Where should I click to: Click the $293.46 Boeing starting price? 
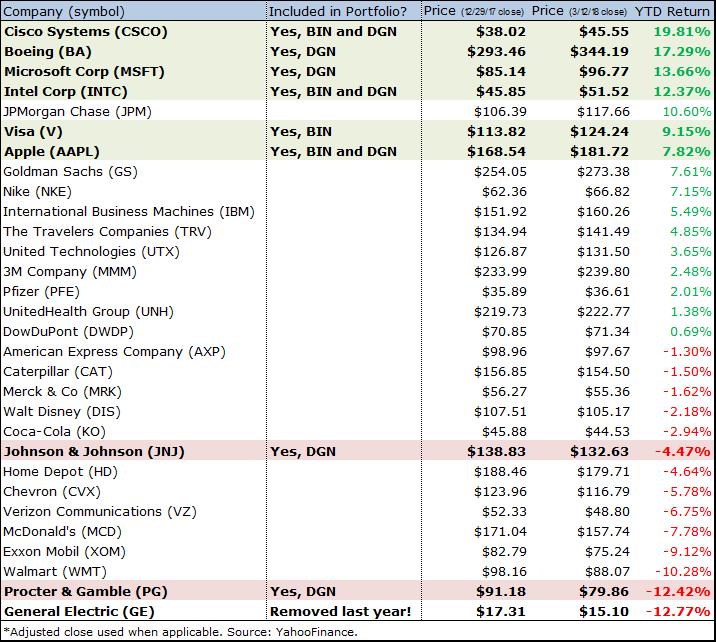[496, 52]
